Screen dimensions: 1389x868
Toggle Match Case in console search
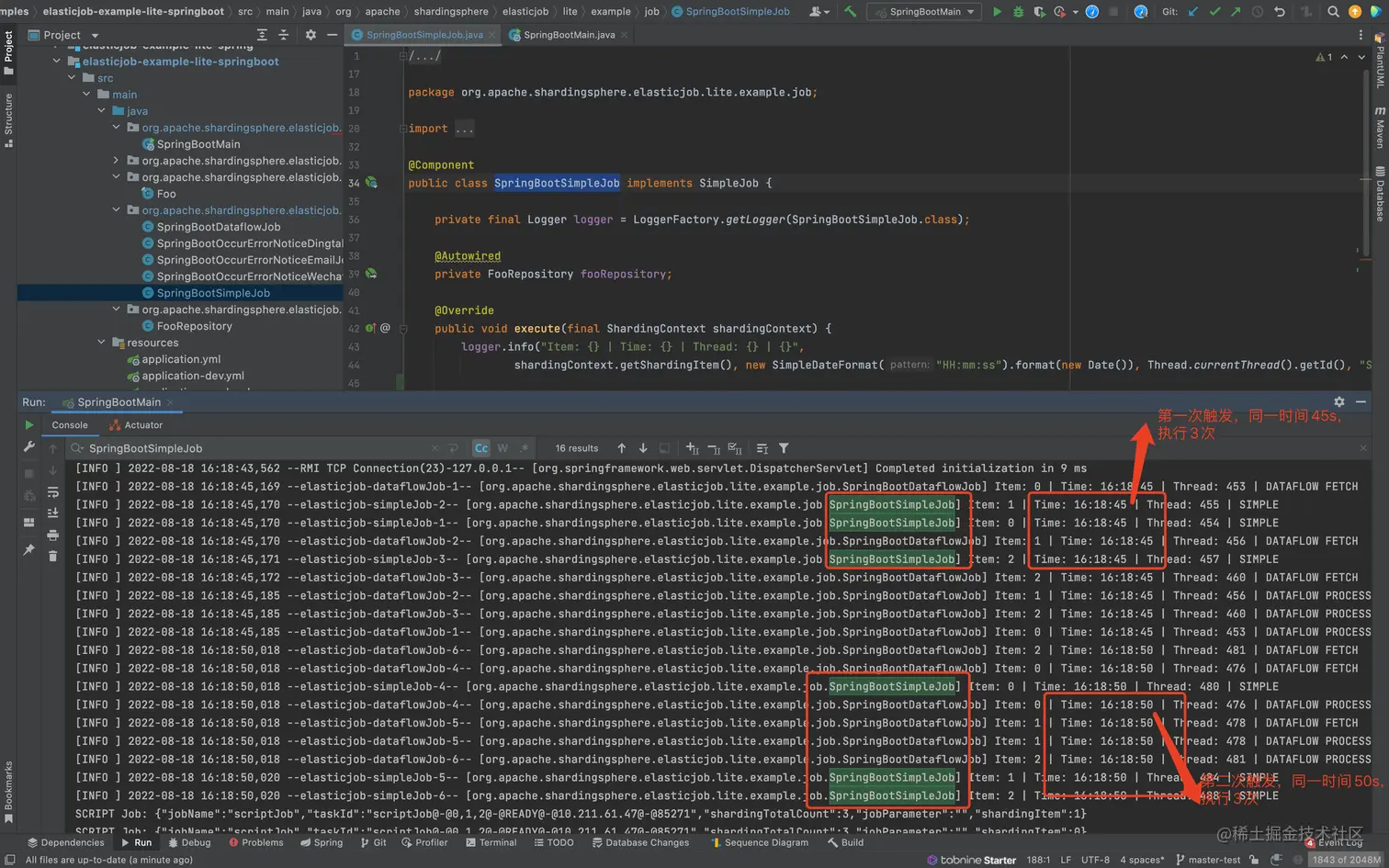click(480, 448)
